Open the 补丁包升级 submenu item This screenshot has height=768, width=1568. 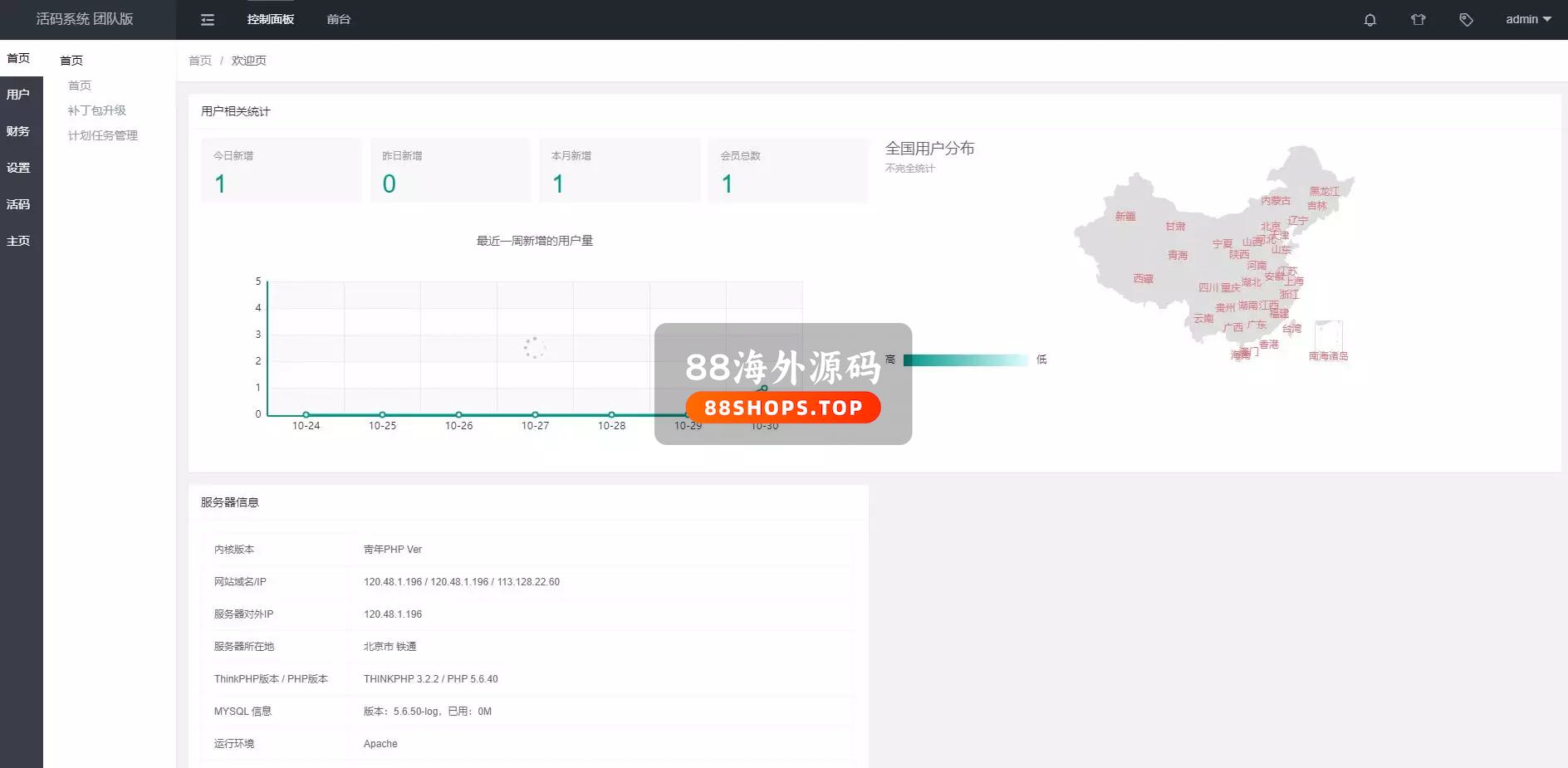pyautogui.click(x=97, y=110)
